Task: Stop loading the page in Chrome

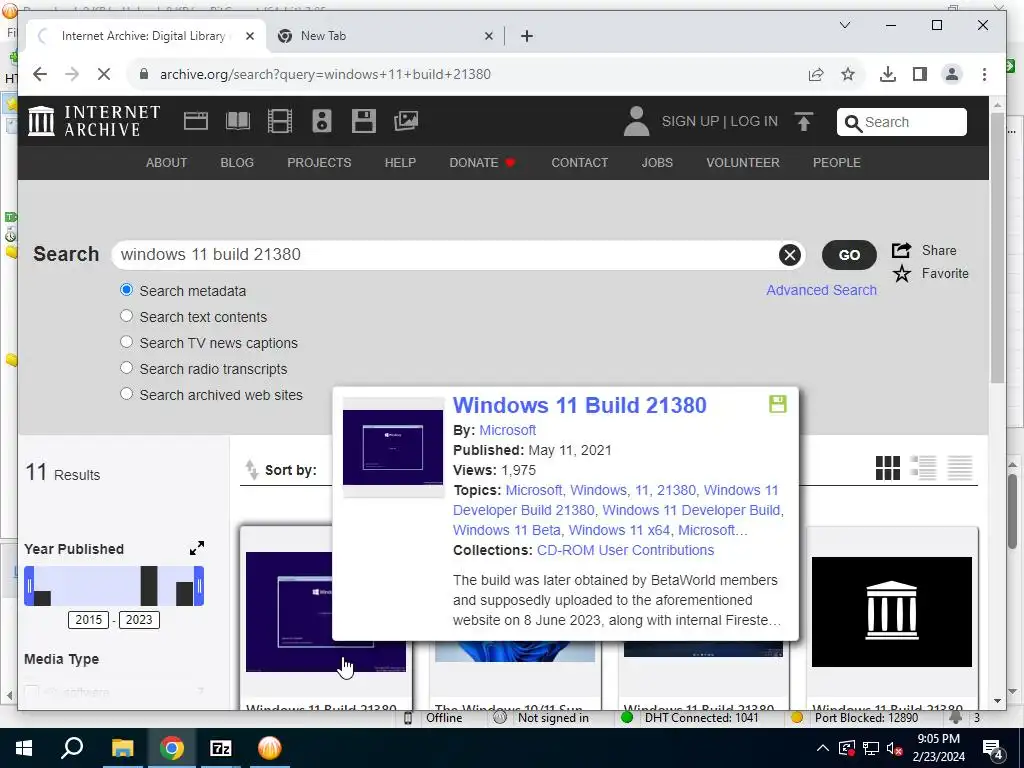Action: [104, 74]
